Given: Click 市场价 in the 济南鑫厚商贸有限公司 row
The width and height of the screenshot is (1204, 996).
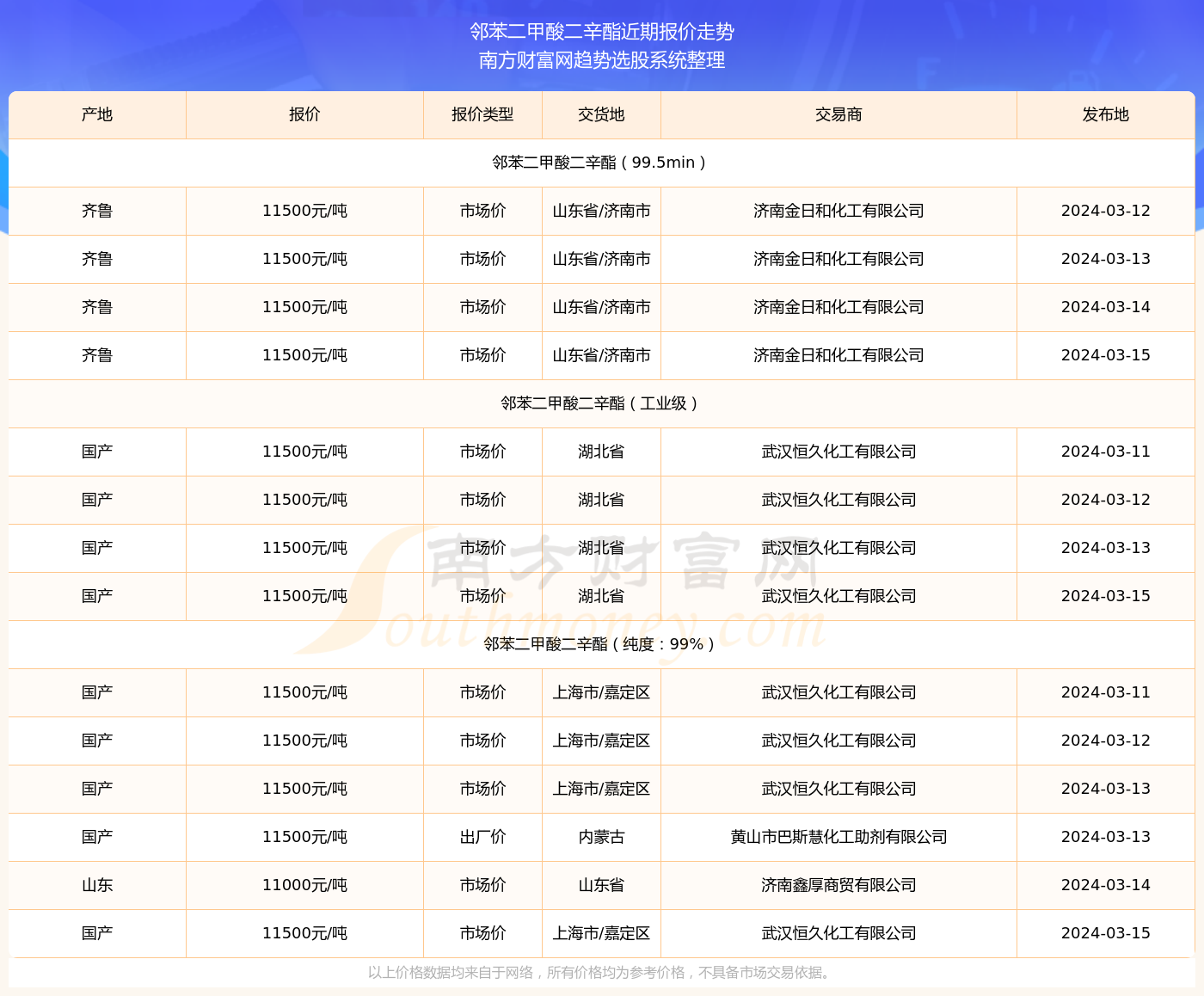Looking at the screenshot, I should pos(482,885).
